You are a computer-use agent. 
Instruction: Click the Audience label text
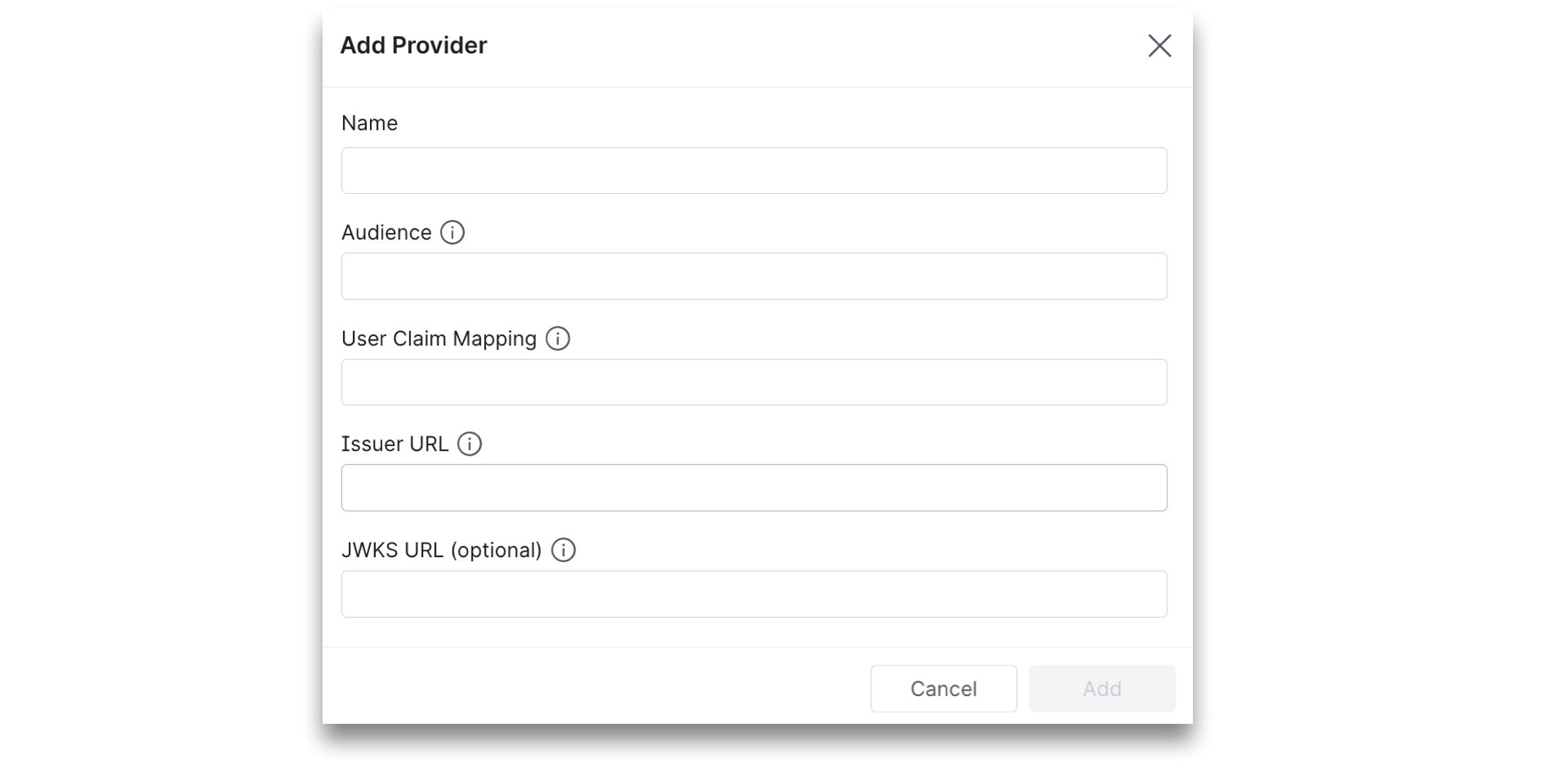click(386, 232)
